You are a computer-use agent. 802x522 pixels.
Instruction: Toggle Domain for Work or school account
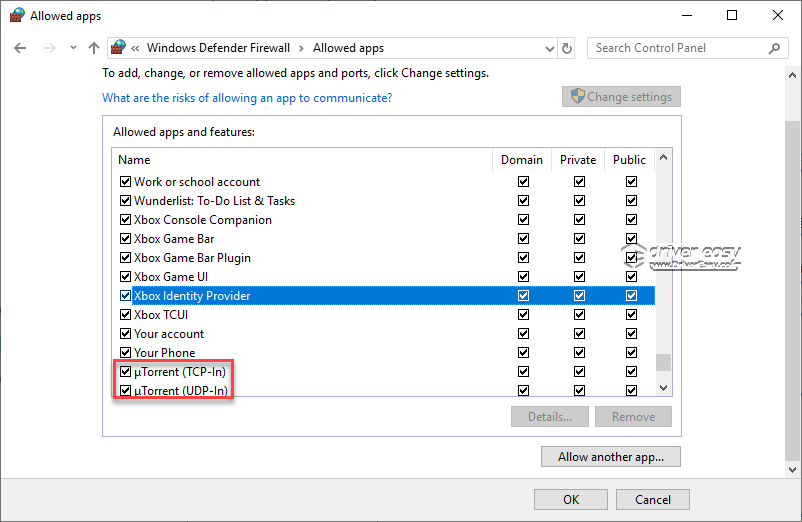point(523,181)
